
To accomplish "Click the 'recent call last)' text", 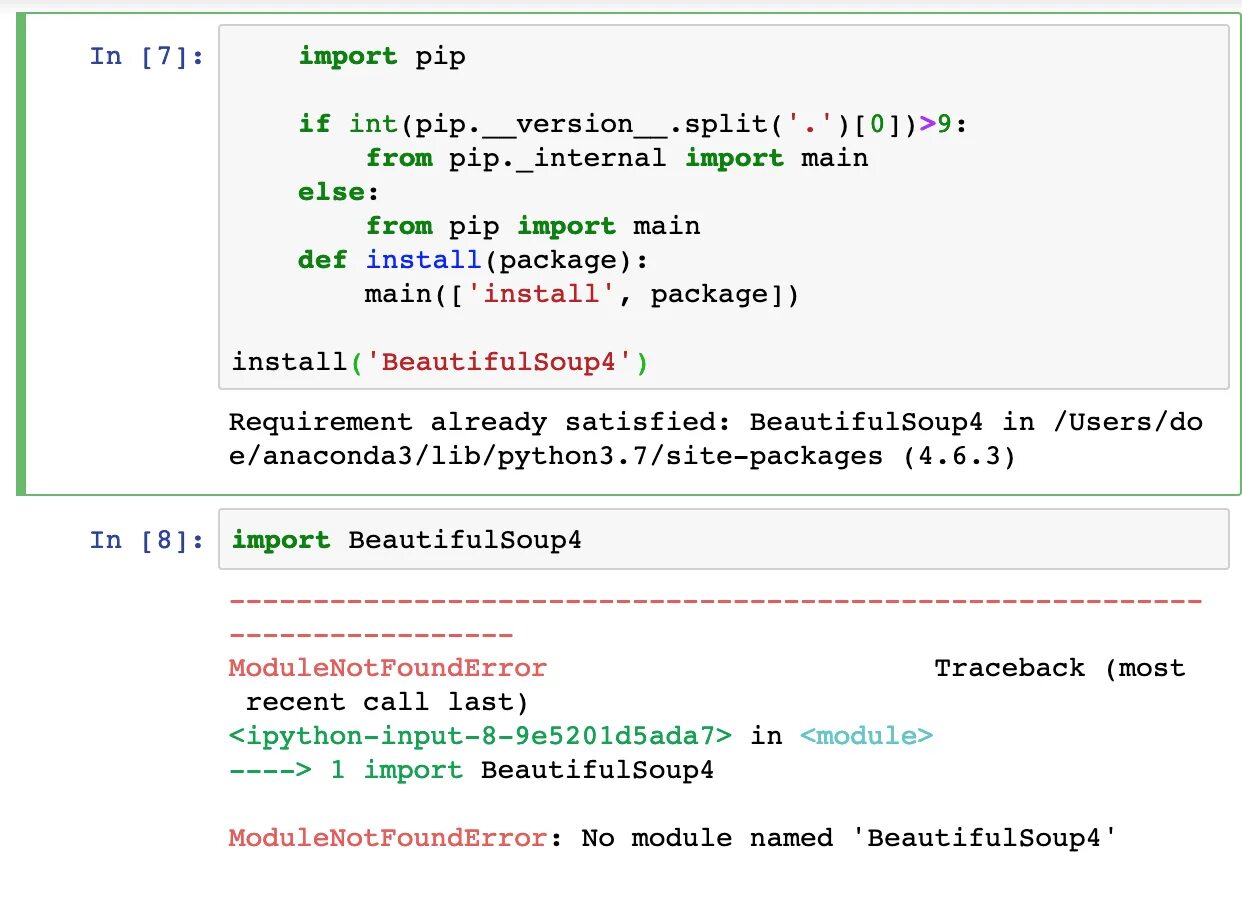I will pos(387,702).
